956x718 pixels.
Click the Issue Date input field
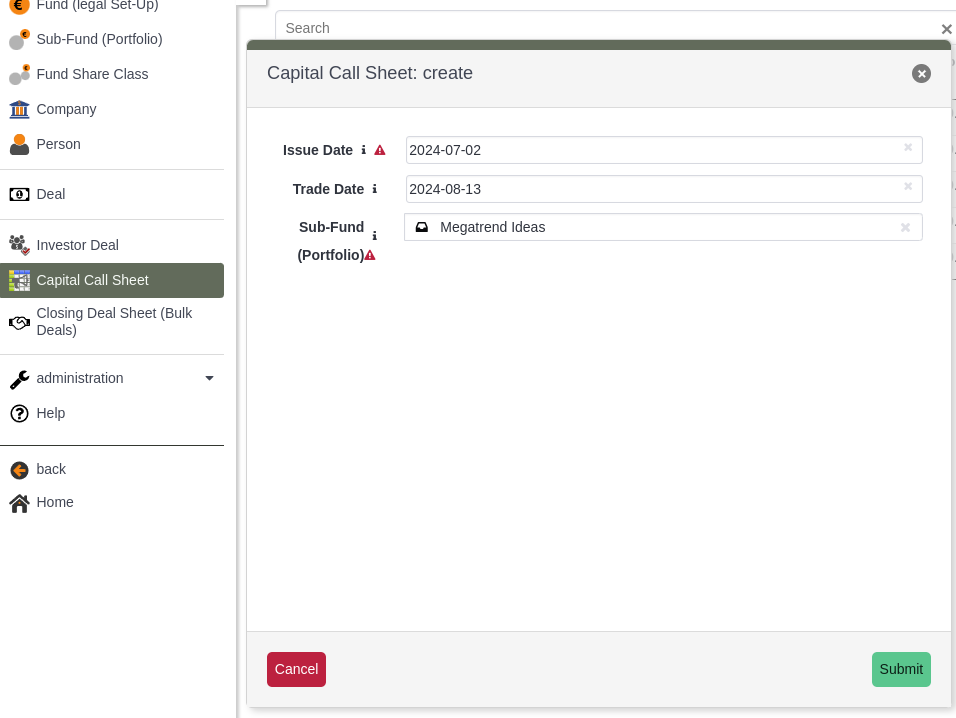click(650, 150)
